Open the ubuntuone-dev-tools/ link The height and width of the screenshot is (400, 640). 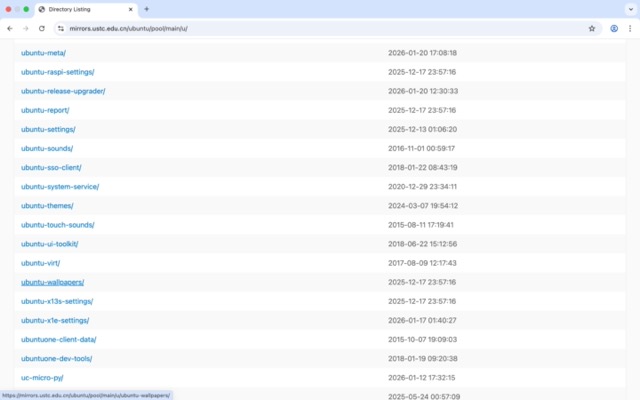coord(56,358)
